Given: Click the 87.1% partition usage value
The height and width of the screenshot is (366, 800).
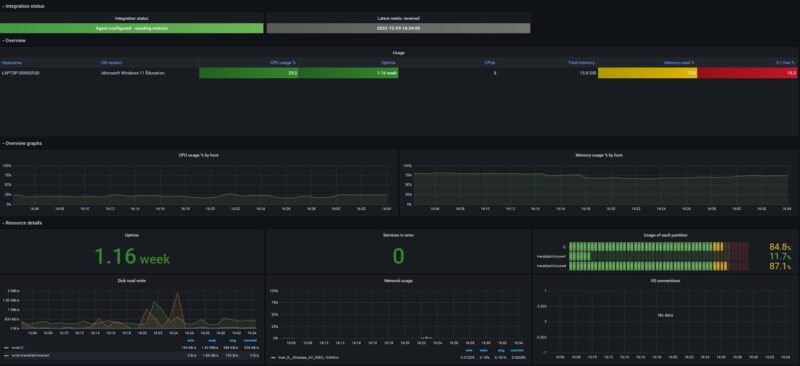Looking at the screenshot, I should pos(780,266).
